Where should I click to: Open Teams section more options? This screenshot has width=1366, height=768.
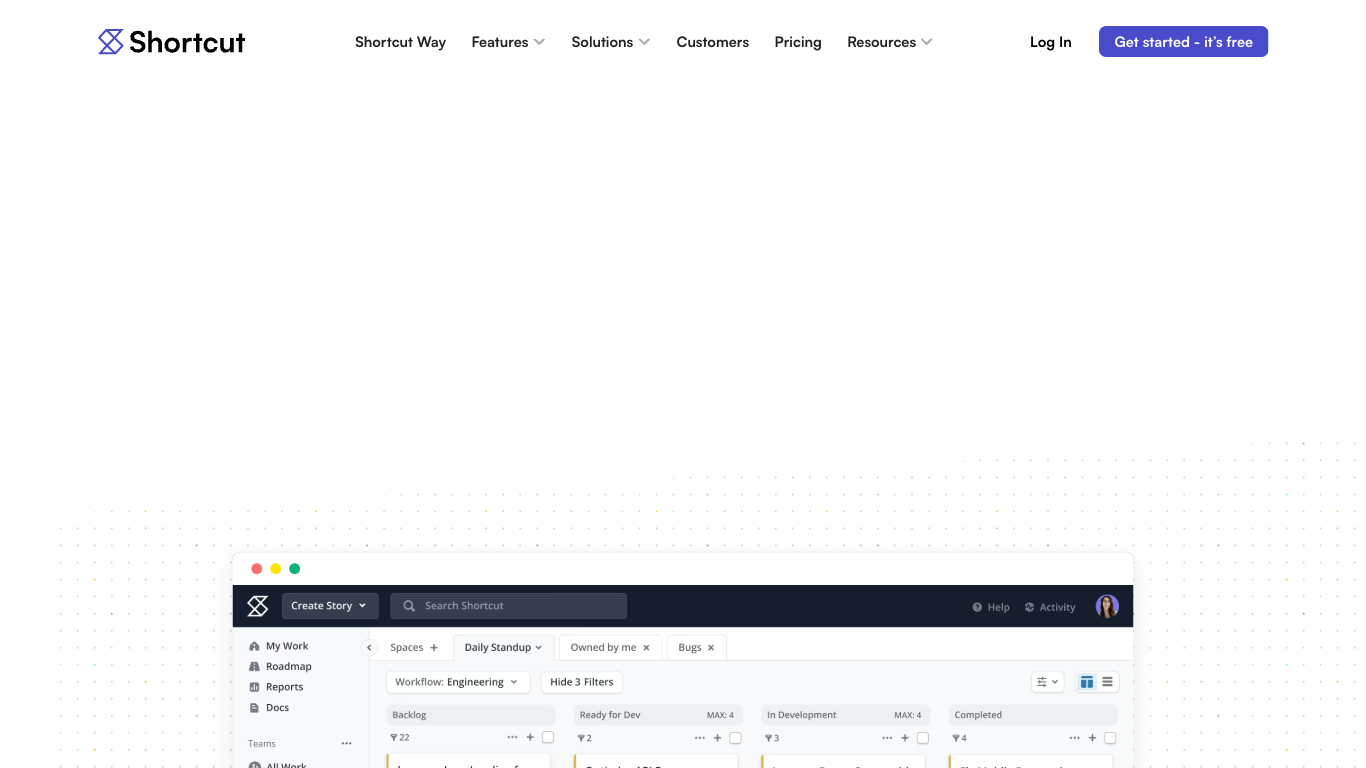coord(346,744)
